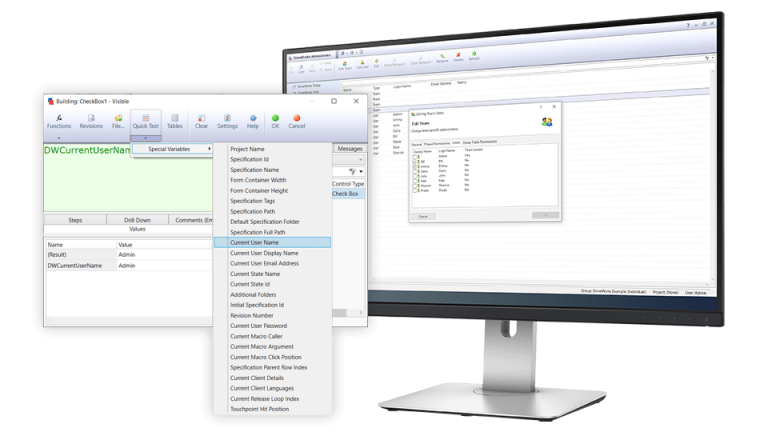Click OK button in the Edit Team dialog
The width and height of the screenshot is (768, 432).
tap(545, 215)
